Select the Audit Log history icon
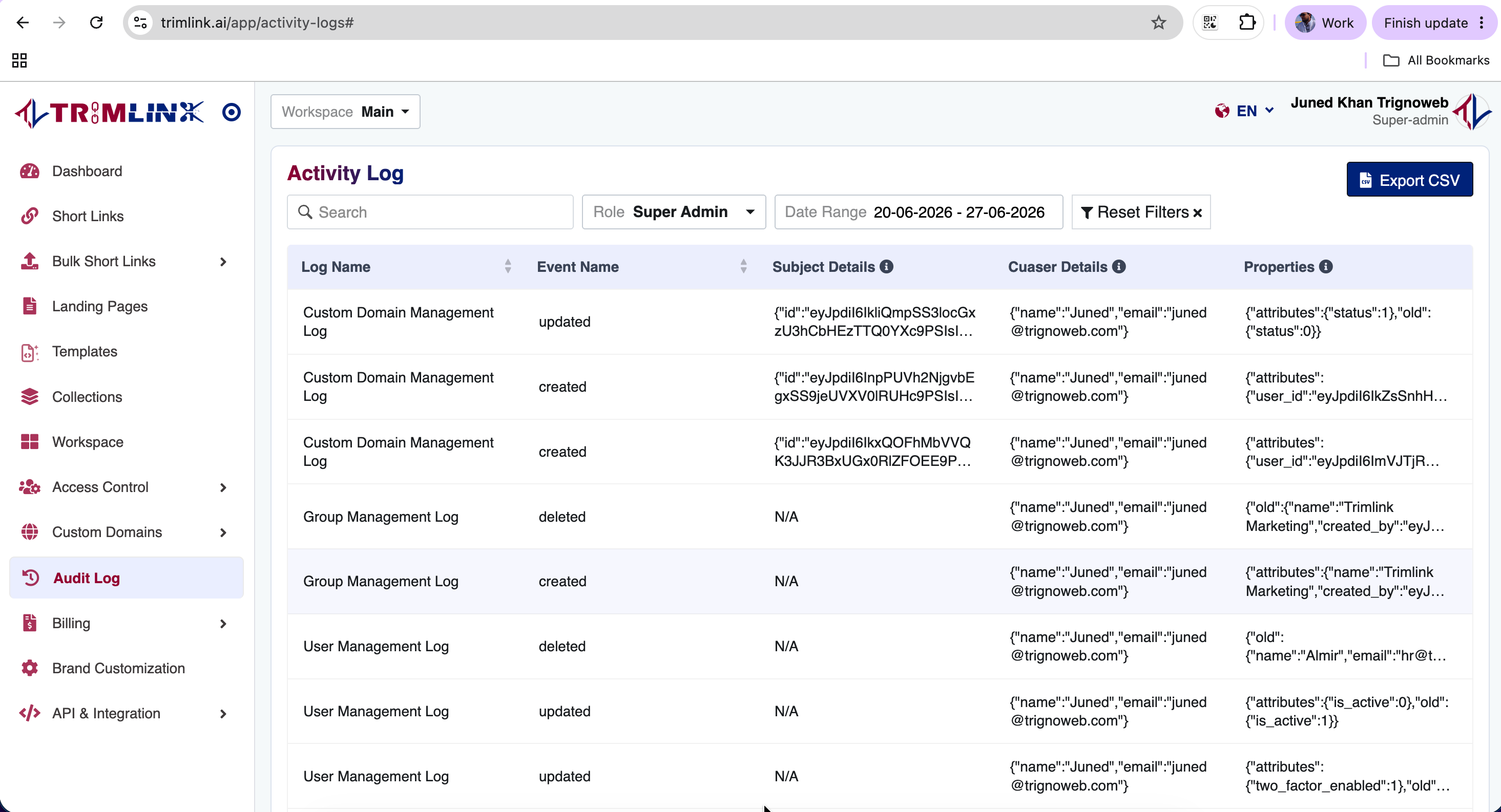 pos(30,578)
